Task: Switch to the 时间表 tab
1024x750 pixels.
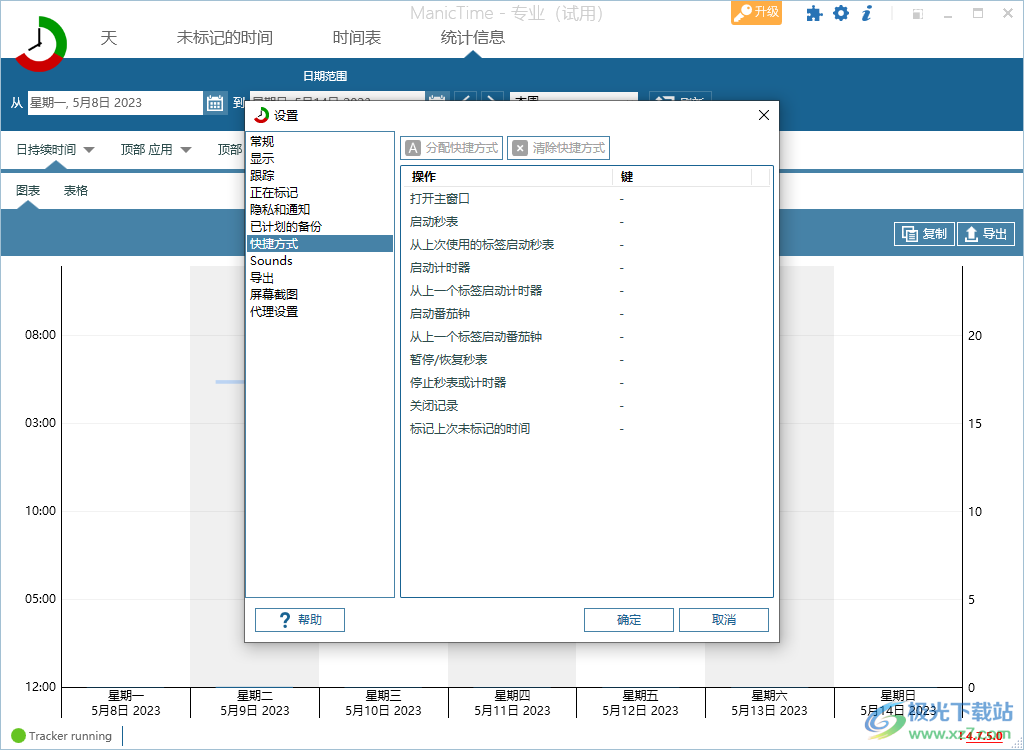Action: pyautogui.click(x=357, y=38)
